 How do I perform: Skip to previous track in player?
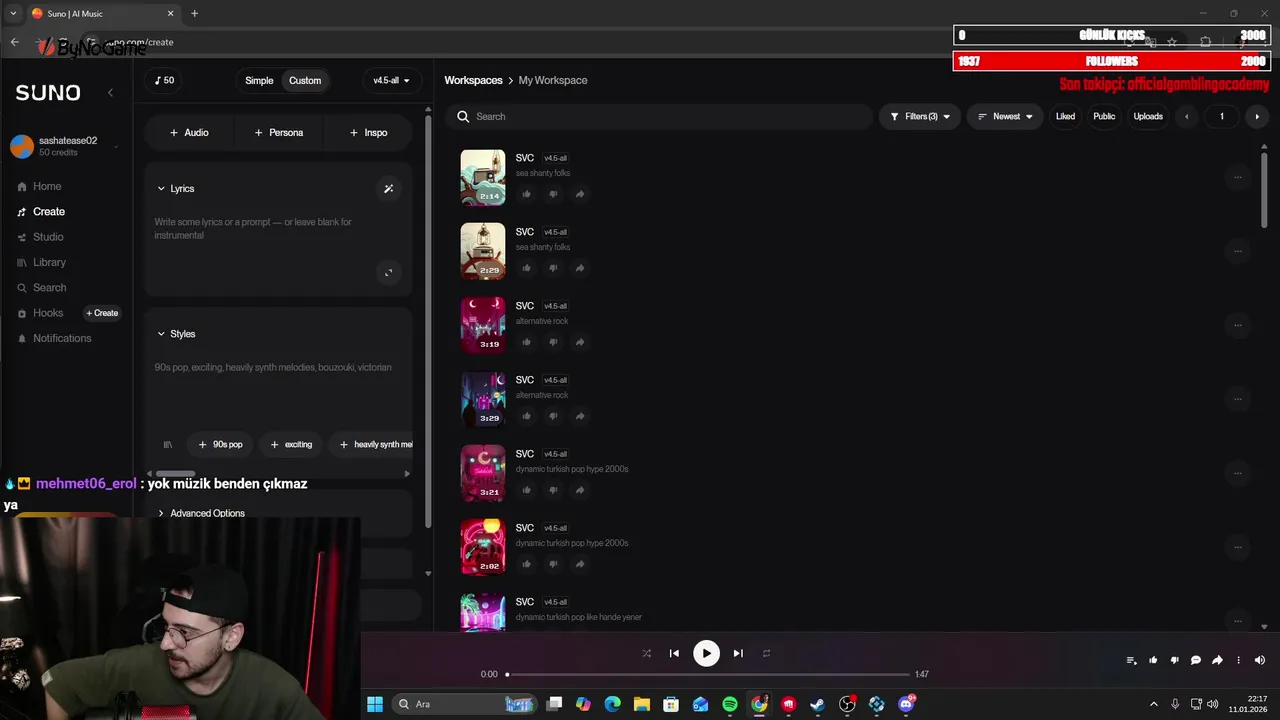[674, 653]
